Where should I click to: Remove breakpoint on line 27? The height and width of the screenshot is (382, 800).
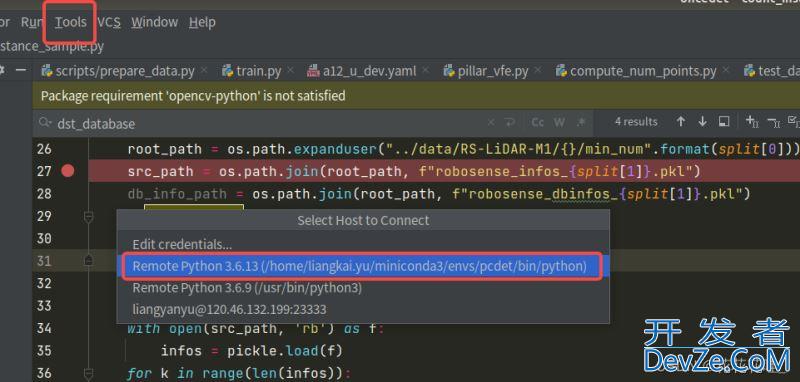[x=67, y=171]
